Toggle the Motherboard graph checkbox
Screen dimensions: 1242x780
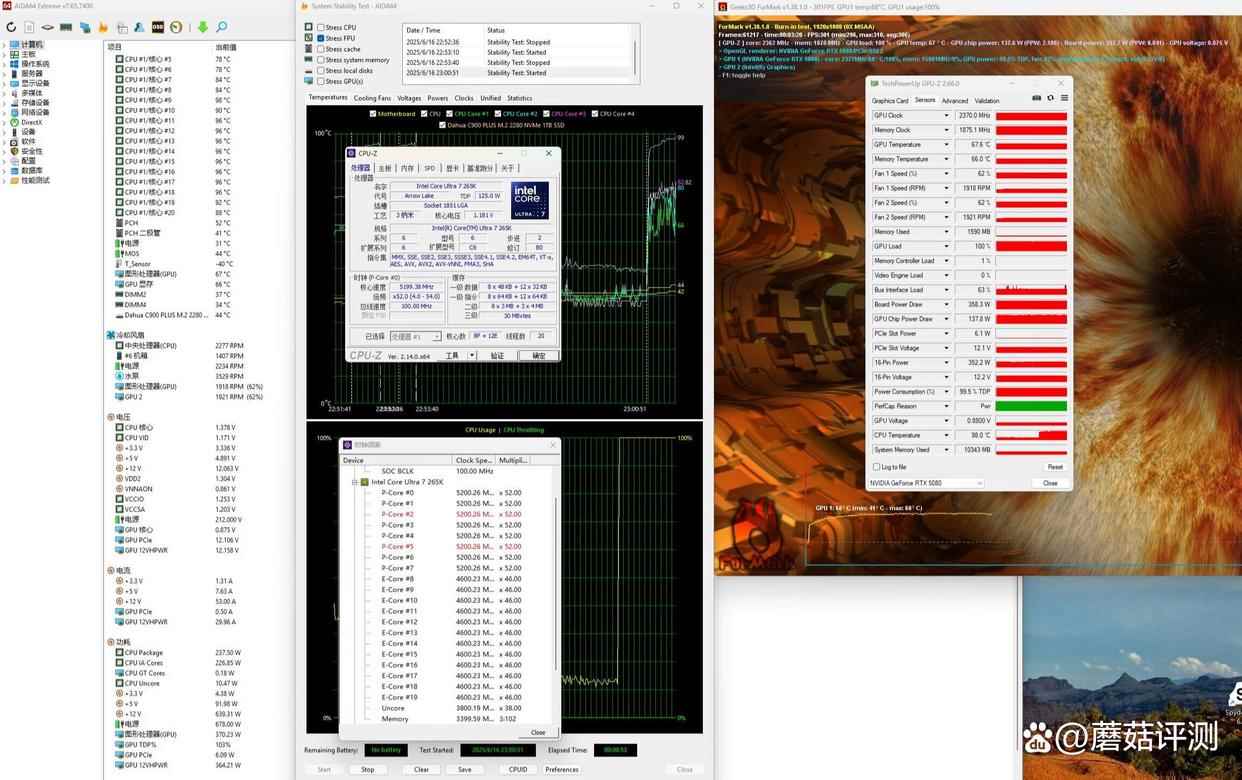tap(372, 114)
